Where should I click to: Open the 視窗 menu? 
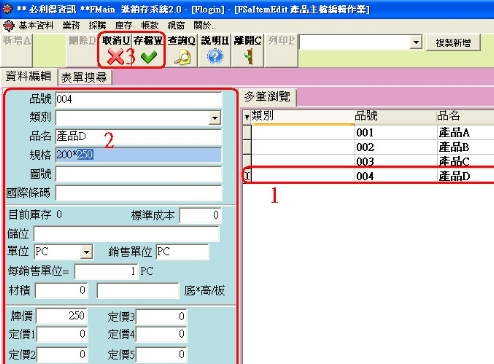tap(176, 25)
